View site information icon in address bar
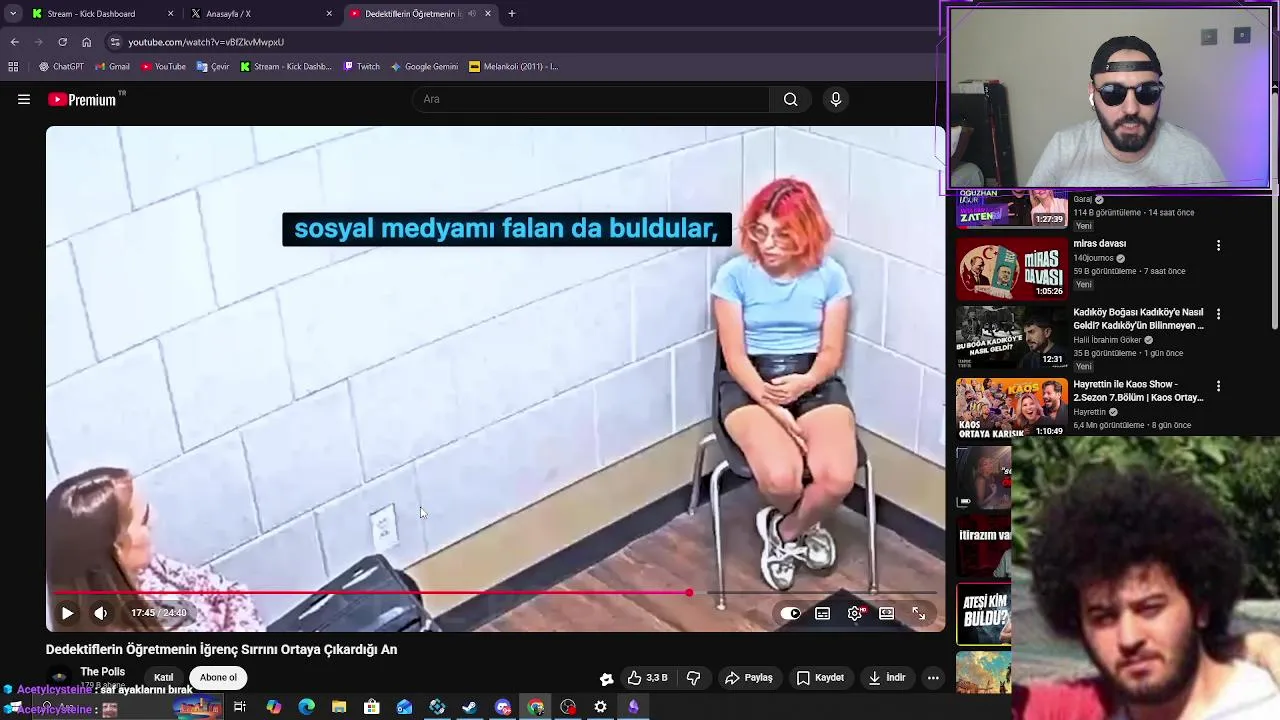Screen dimensions: 1280x720 [x=115, y=42]
